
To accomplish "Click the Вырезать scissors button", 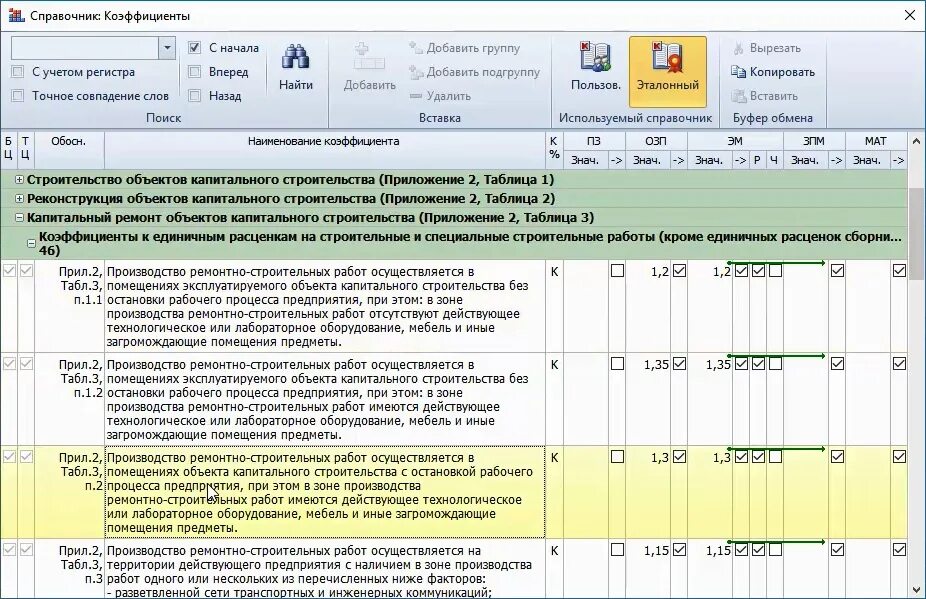I will point(767,48).
